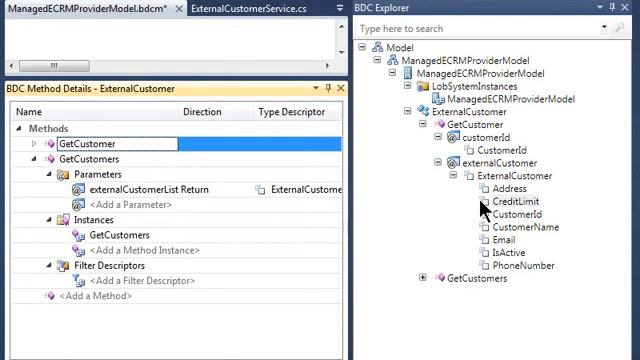
Task: Click the ExternalCustomer type descriptor icon in the Type Descriptor column
Action: 260,189
